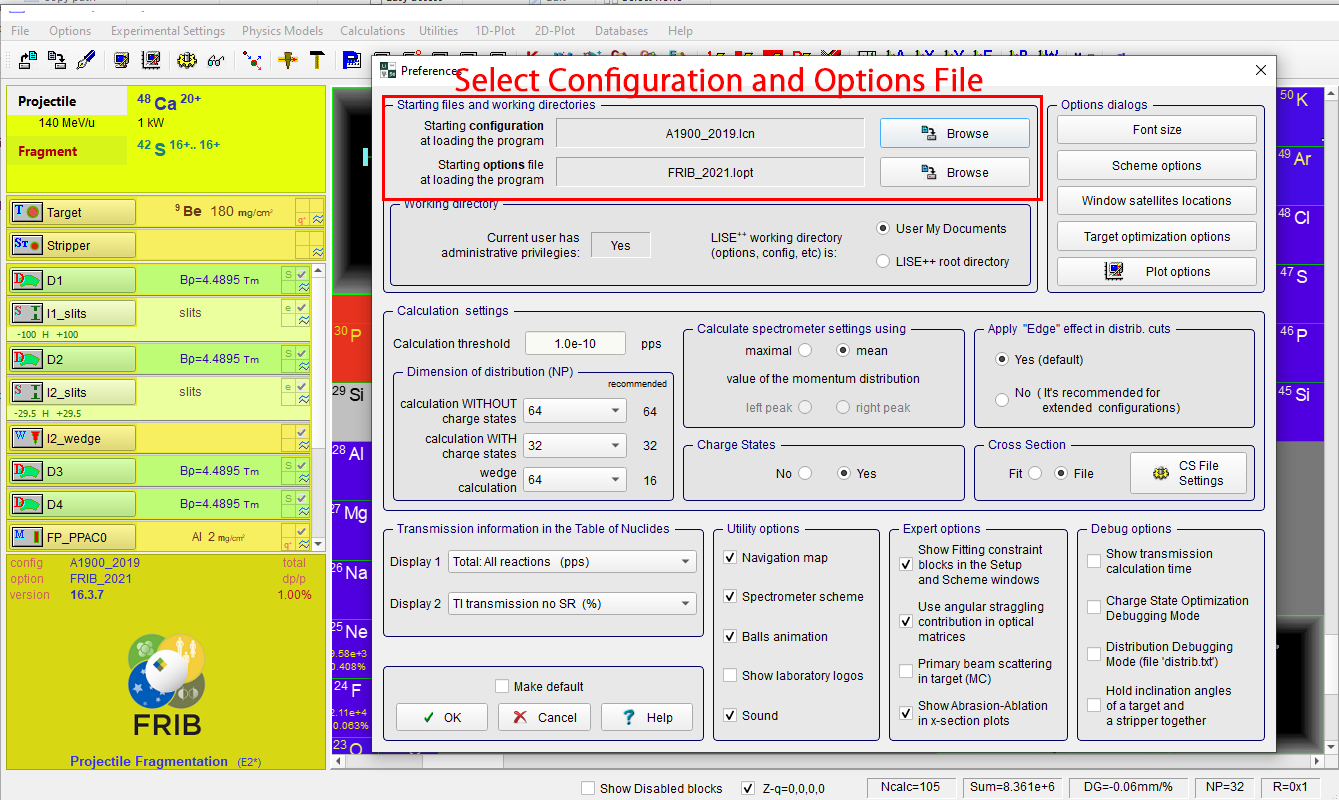Image resolution: width=1339 pixels, height=800 pixels.
Task: Open the Physics Models menu
Action: click(282, 31)
